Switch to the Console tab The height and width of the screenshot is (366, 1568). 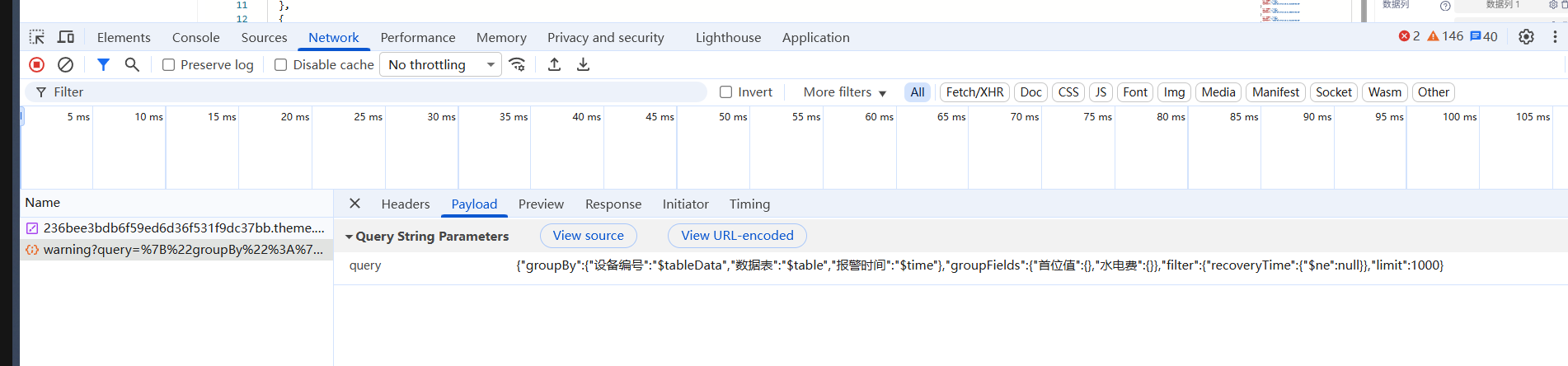coord(195,37)
